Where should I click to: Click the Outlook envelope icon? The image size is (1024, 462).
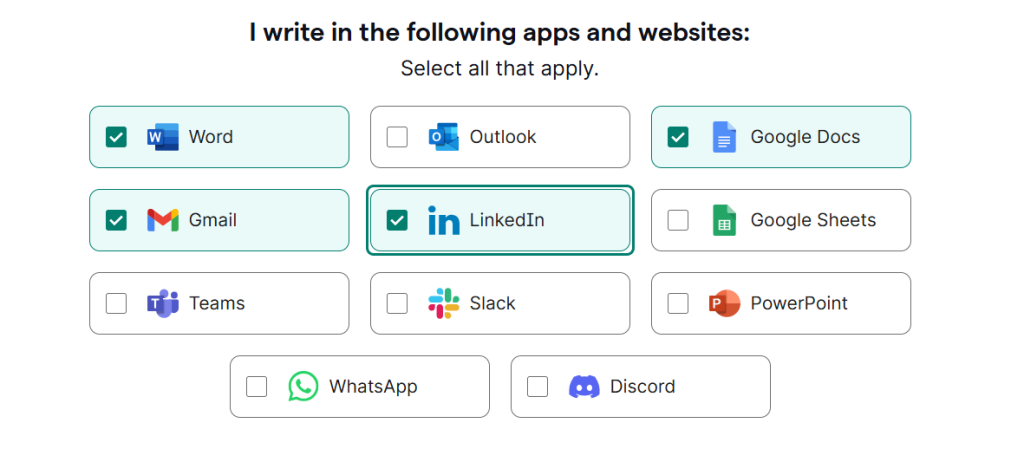[x=443, y=137]
